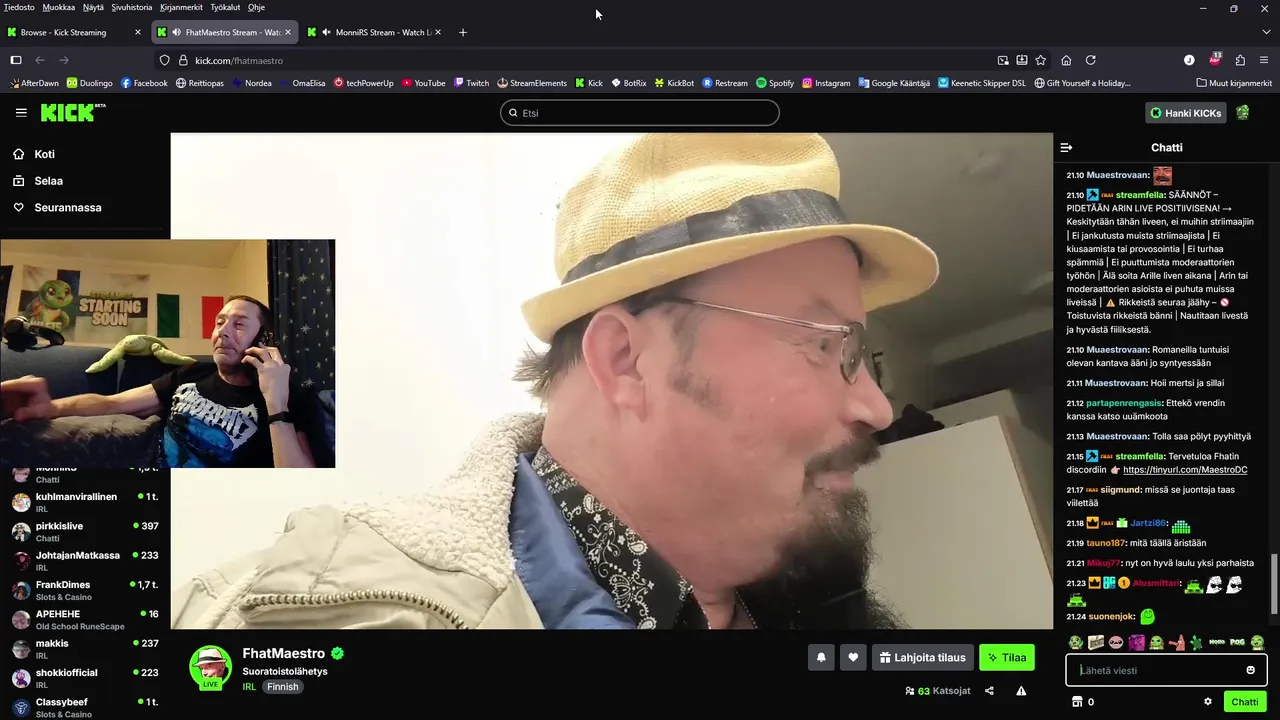Click the notification bell button under stream
Image resolution: width=1280 pixels, height=720 pixels.
821,657
